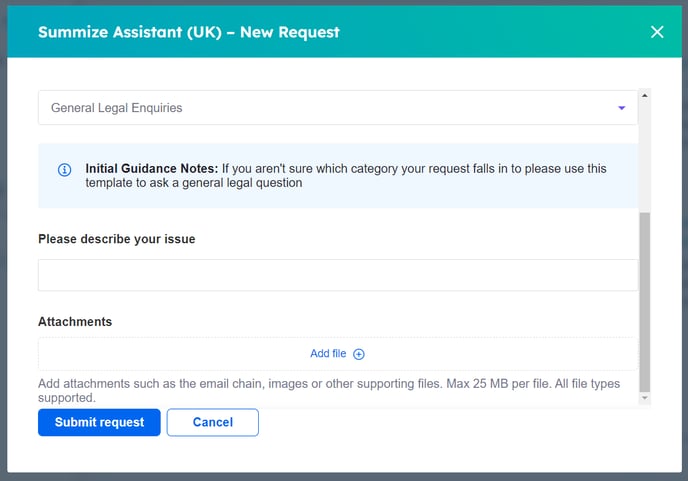Click the info icon in guidance notes

click(64, 169)
